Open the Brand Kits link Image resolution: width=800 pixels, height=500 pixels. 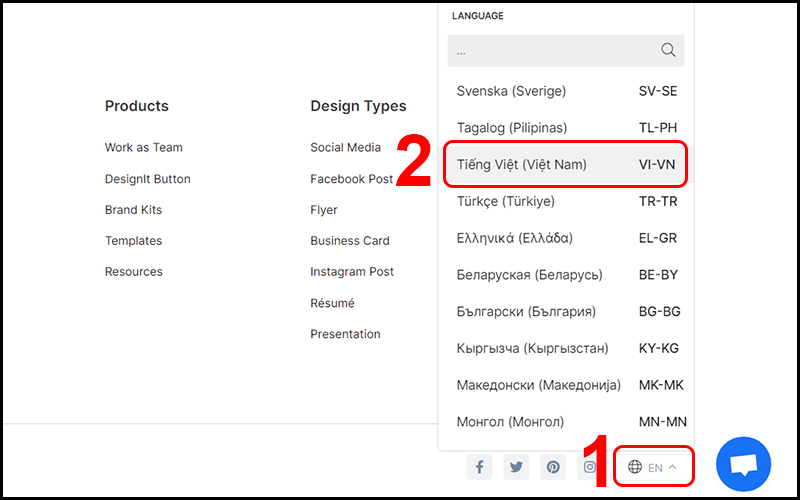(x=133, y=210)
